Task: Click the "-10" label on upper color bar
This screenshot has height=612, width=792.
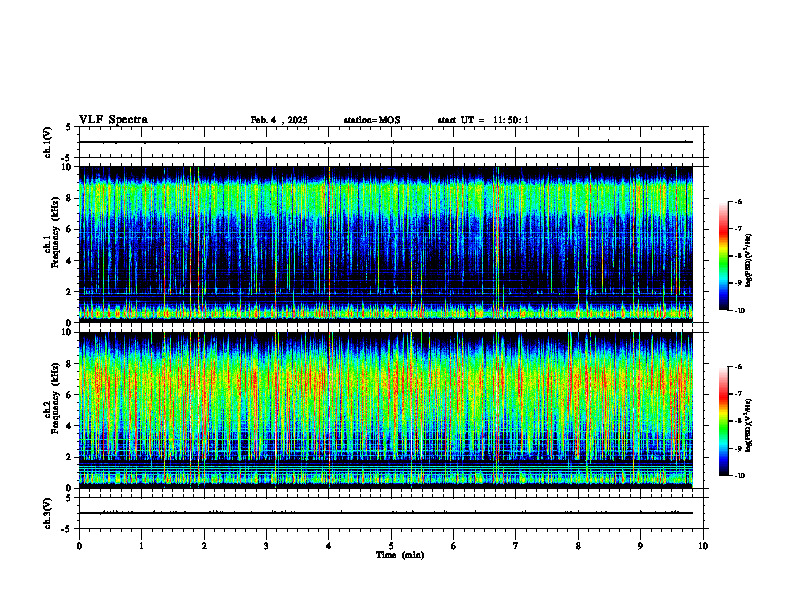Action: coord(739,311)
